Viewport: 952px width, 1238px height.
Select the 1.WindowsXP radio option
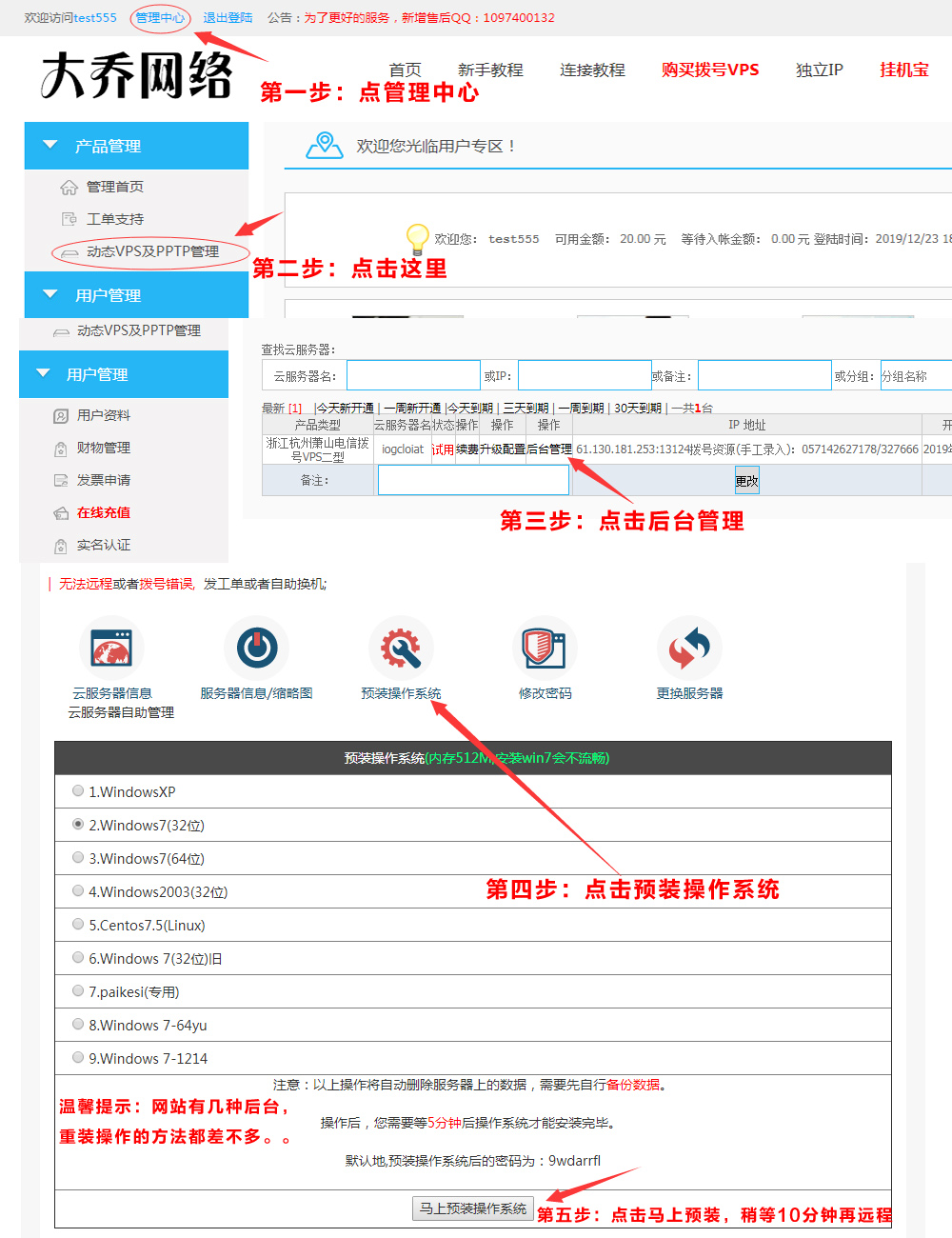tap(78, 790)
